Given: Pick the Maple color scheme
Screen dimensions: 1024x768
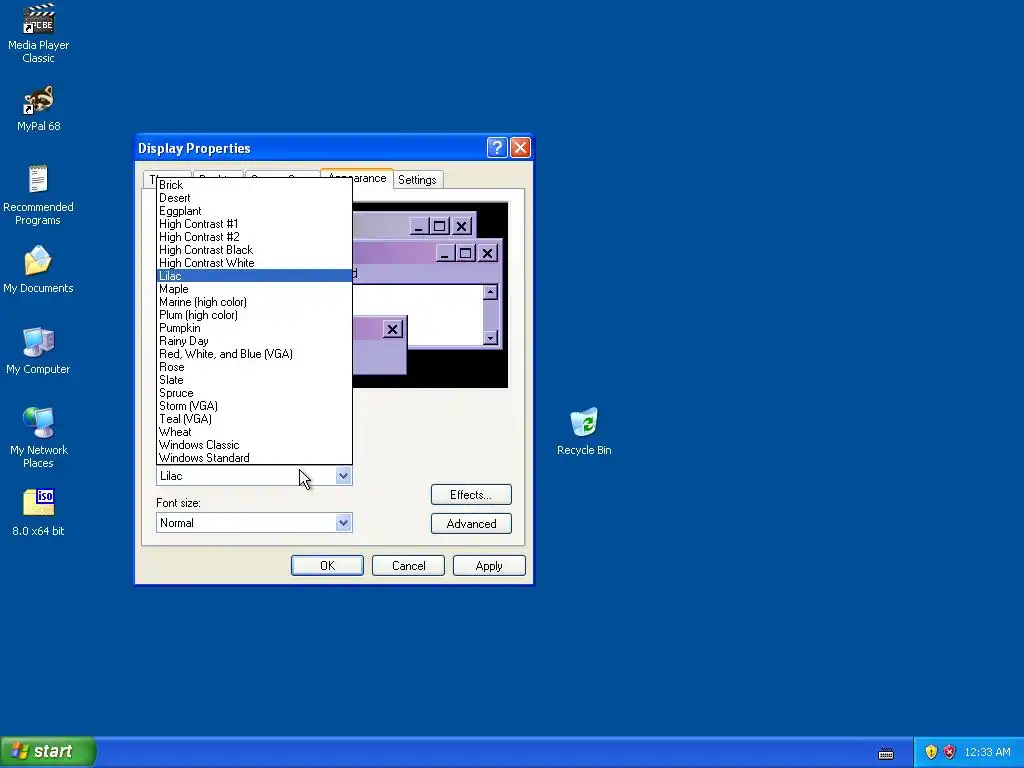Looking at the screenshot, I should 255,289.
